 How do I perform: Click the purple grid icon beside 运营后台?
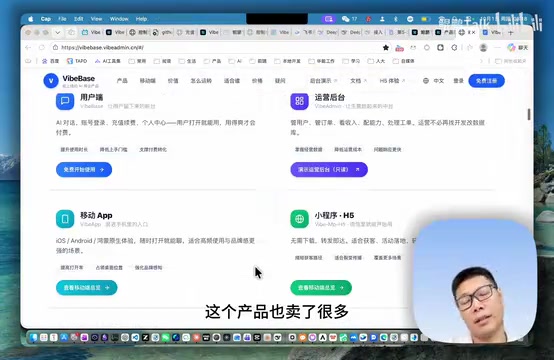click(x=299, y=101)
